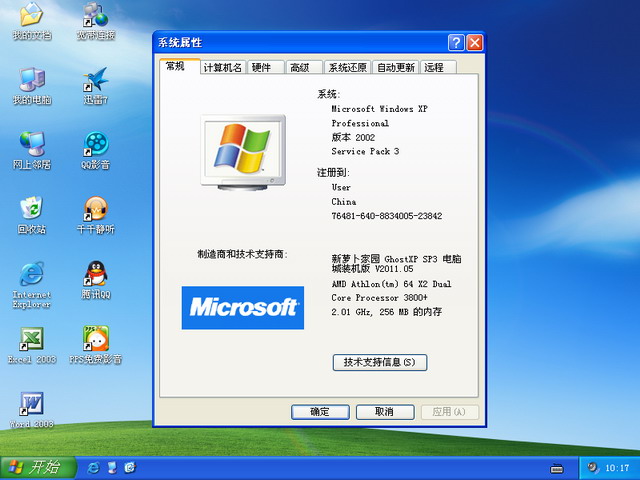Click the User registered name text
640x480 pixels.
click(x=341, y=188)
